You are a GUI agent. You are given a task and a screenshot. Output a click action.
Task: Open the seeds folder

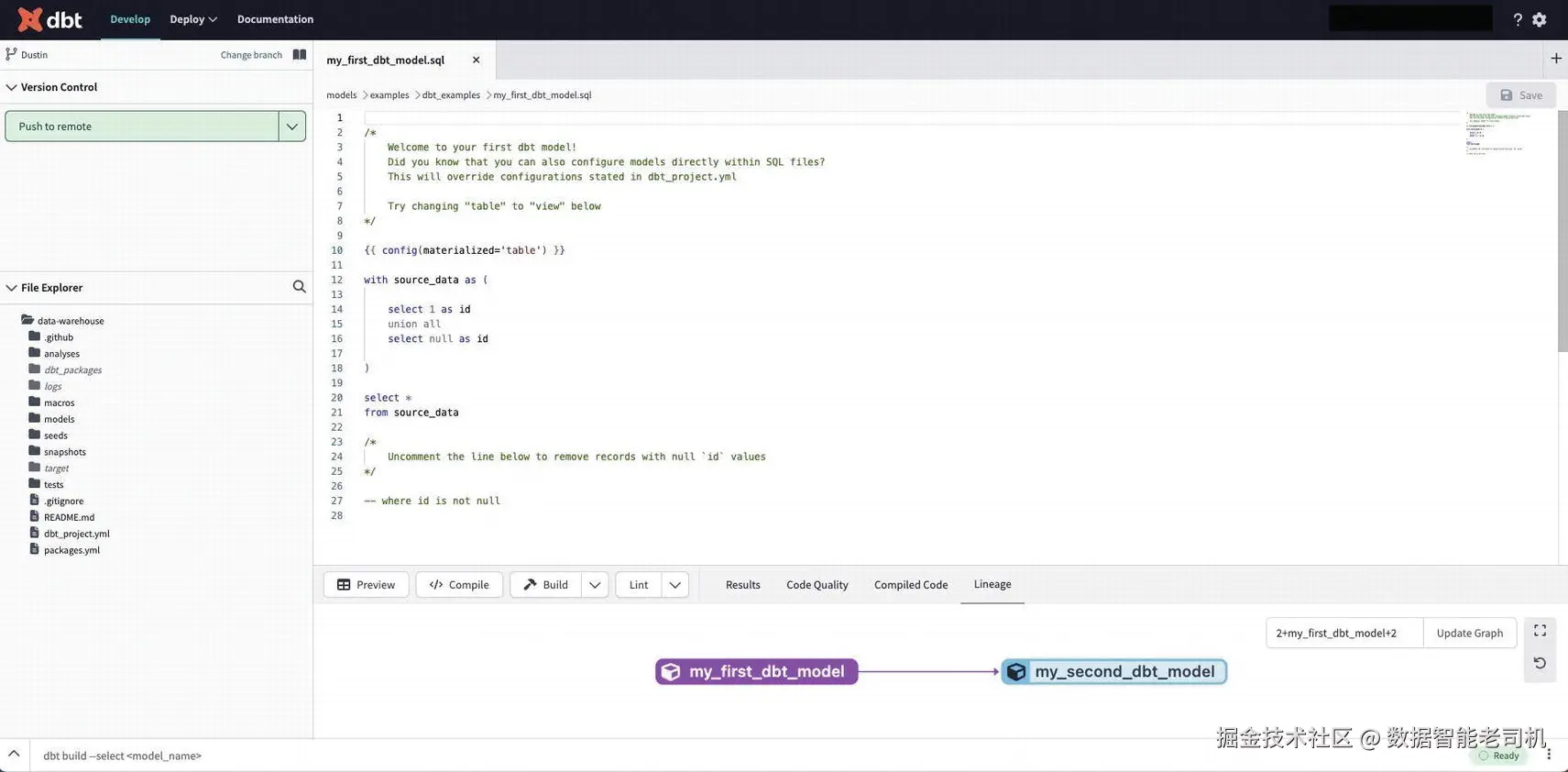tap(55, 435)
